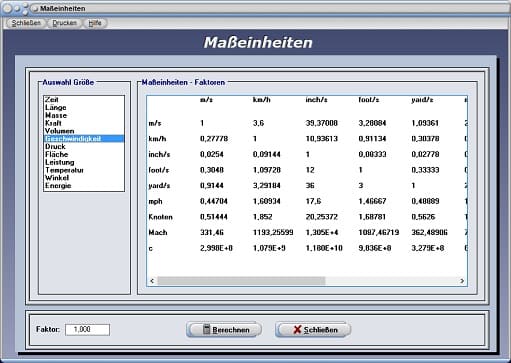This screenshot has width=511, height=363.
Task: Click the value 0,5626
Action: click(423, 217)
